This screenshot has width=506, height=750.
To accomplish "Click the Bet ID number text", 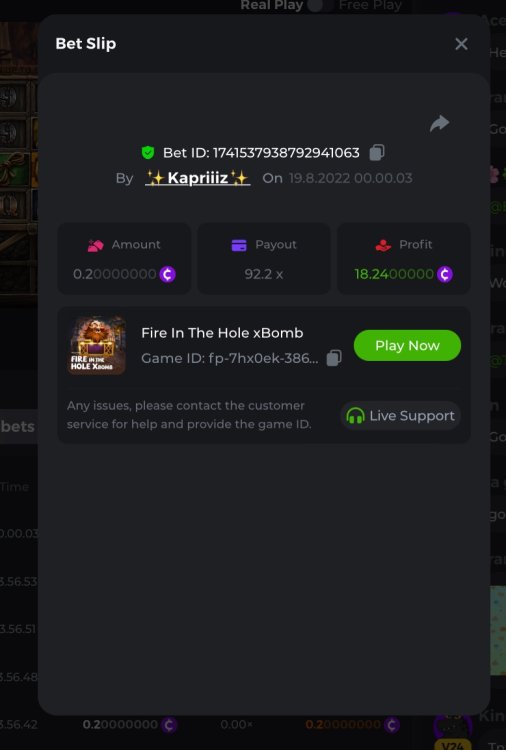I will pyautogui.click(x=286, y=153).
